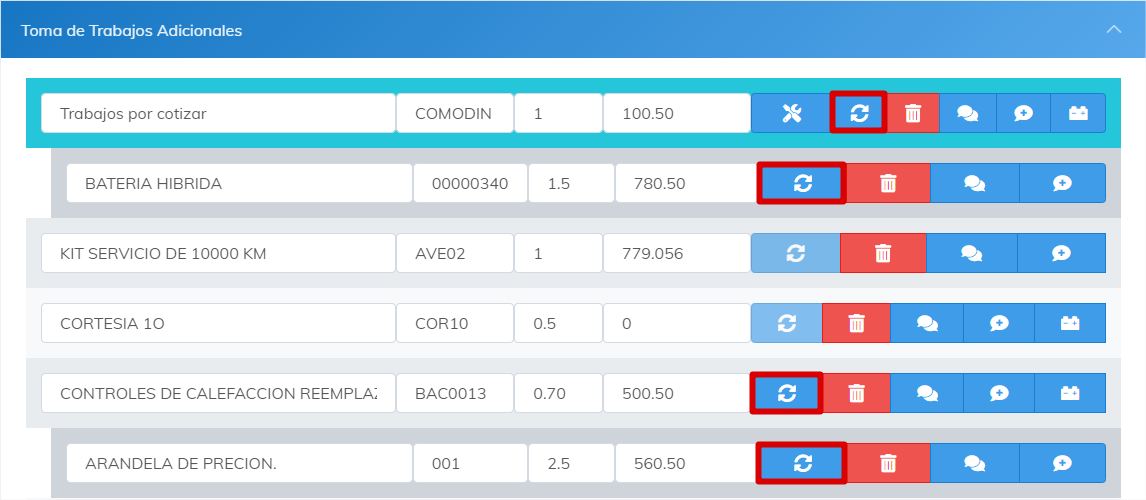This screenshot has height=500, width=1146.
Task: Open comments for Trabajos por cotizar
Action: click(968, 114)
